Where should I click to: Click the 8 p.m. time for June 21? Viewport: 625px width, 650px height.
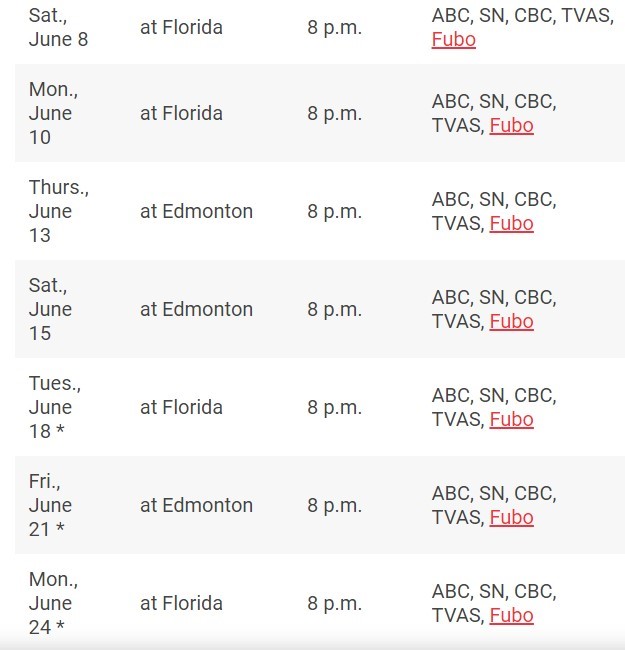[x=334, y=505]
